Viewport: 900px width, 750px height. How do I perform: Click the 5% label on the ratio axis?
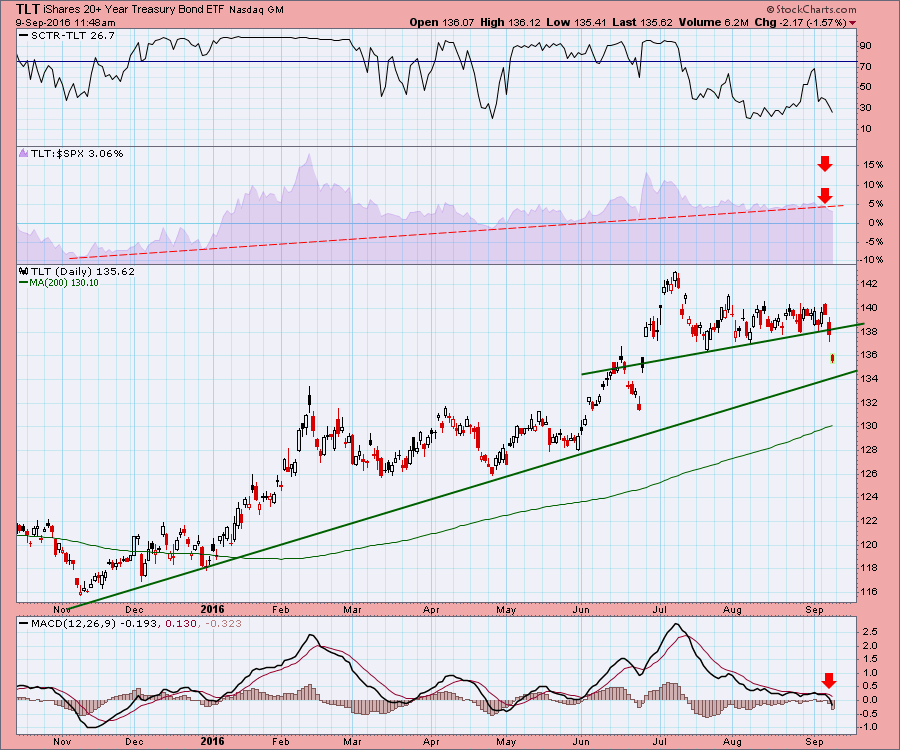coord(875,204)
